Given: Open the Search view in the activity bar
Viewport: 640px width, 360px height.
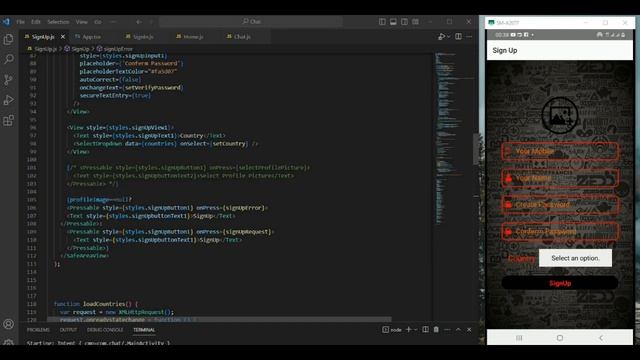Looking at the screenshot, I should (x=9, y=59).
